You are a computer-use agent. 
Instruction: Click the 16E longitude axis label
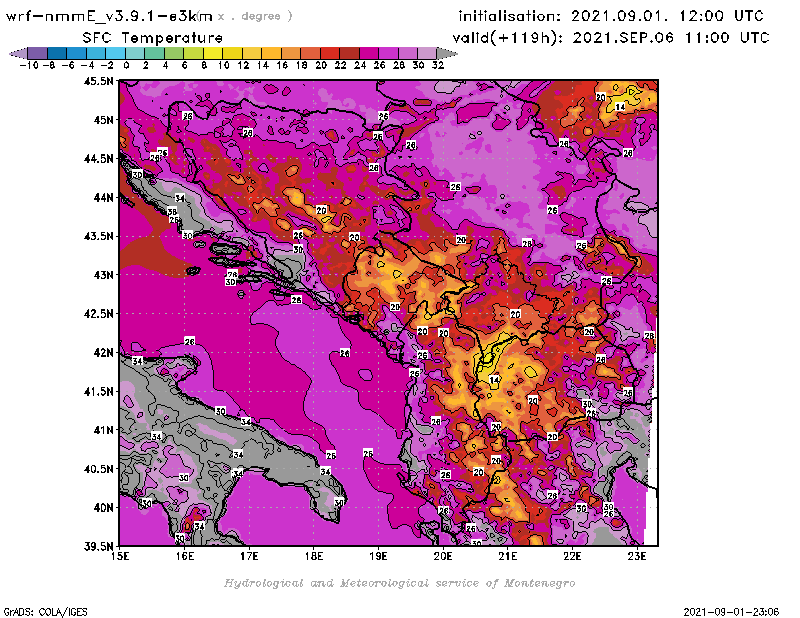pos(184,556)
